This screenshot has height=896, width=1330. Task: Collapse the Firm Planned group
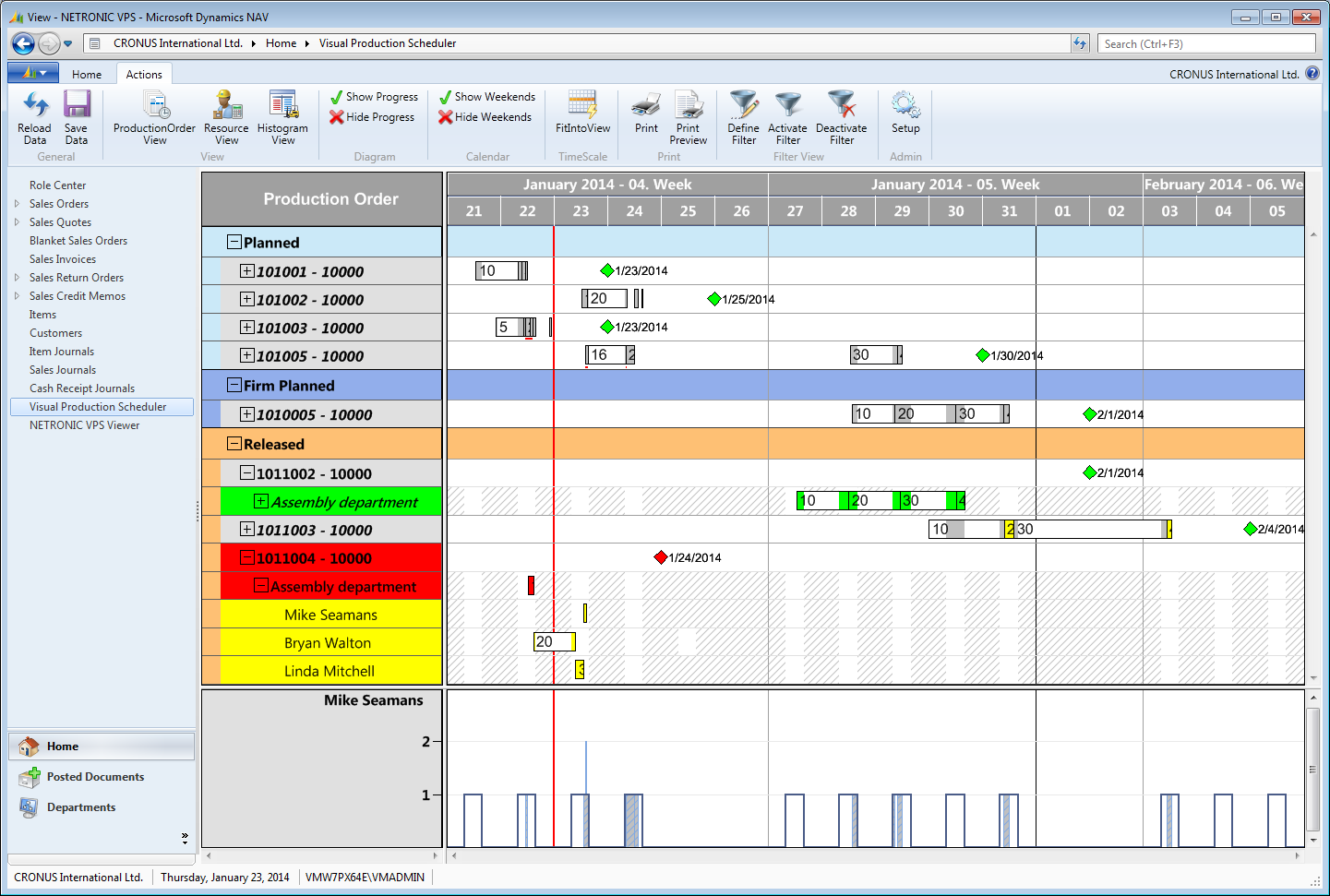pyautogui.click(x=234, y=385)
